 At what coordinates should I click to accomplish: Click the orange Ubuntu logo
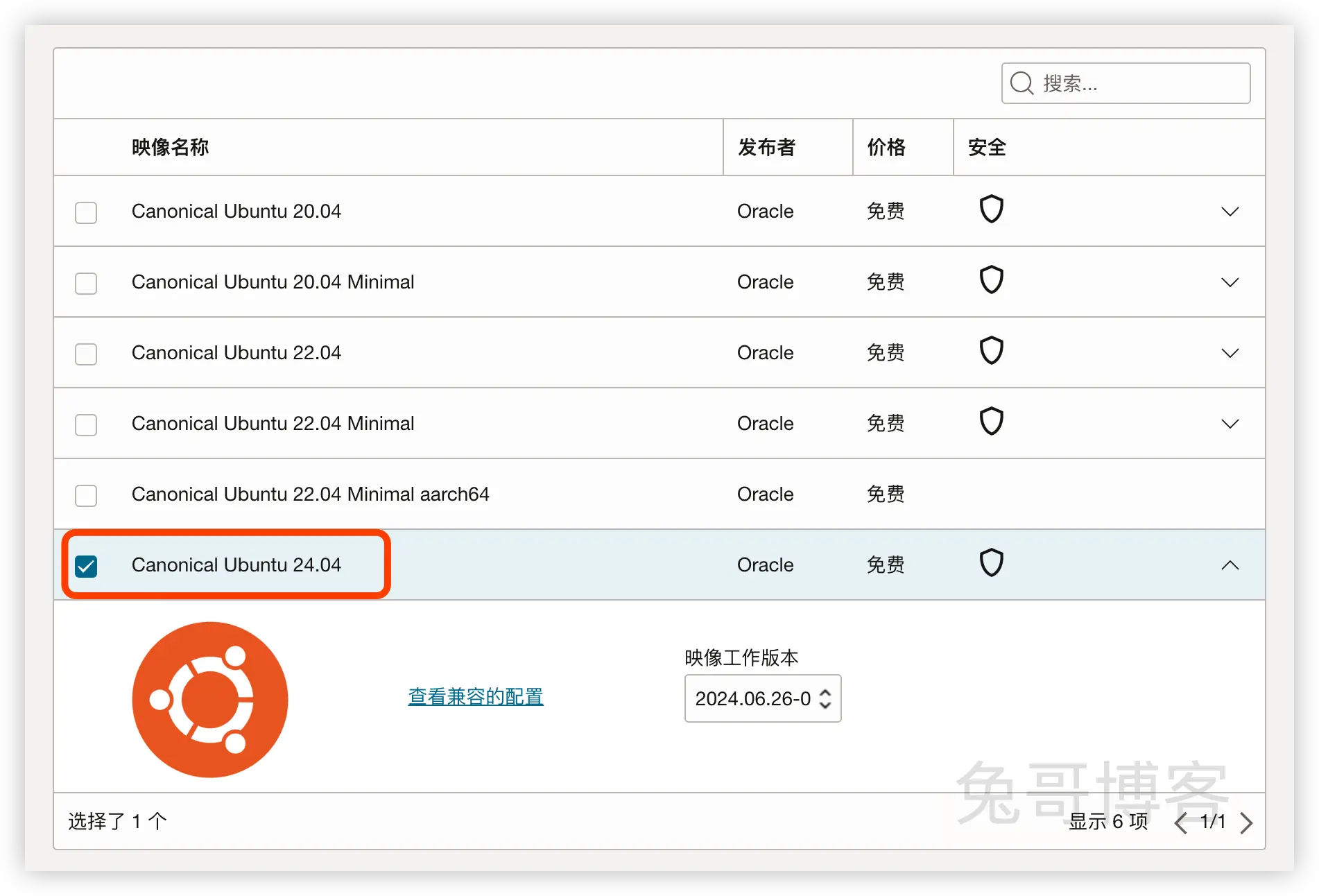[210, 699]
